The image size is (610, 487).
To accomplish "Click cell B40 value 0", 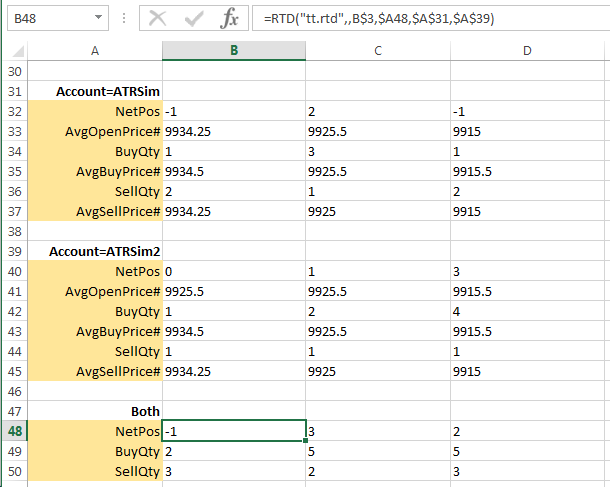I will [x=234, y=272].
